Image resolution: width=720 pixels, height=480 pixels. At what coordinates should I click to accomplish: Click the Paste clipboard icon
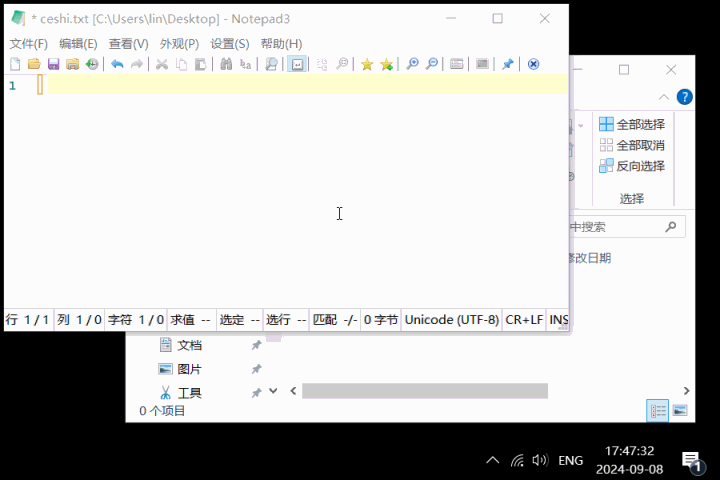pos(200,64)
